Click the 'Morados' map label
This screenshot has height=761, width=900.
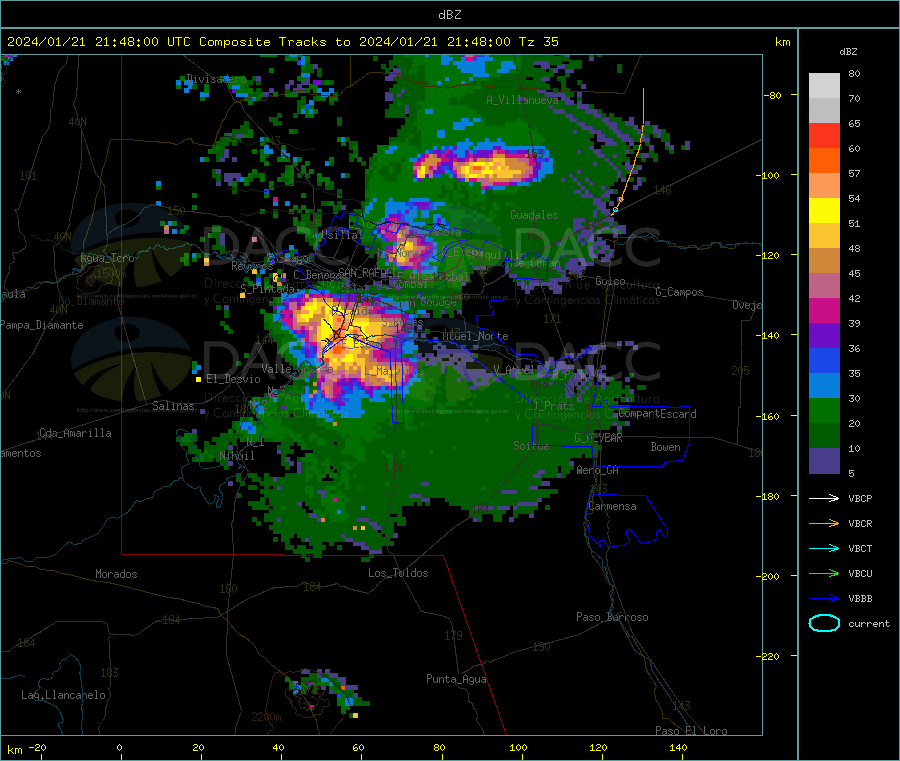pyautogui.click(x=117, y=574)
